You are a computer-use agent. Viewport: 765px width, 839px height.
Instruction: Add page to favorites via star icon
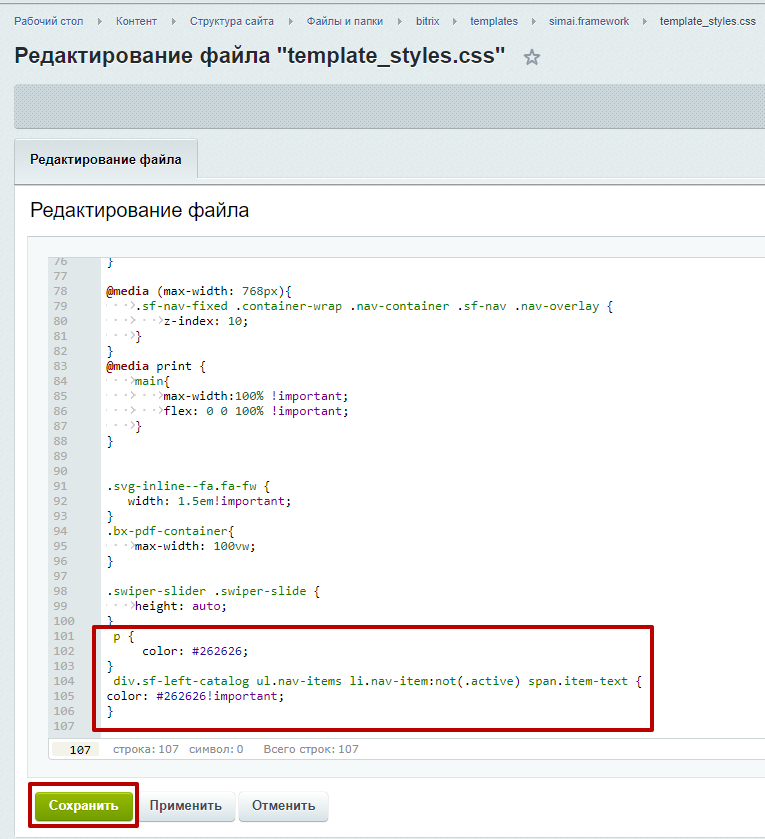click(532, 58)
